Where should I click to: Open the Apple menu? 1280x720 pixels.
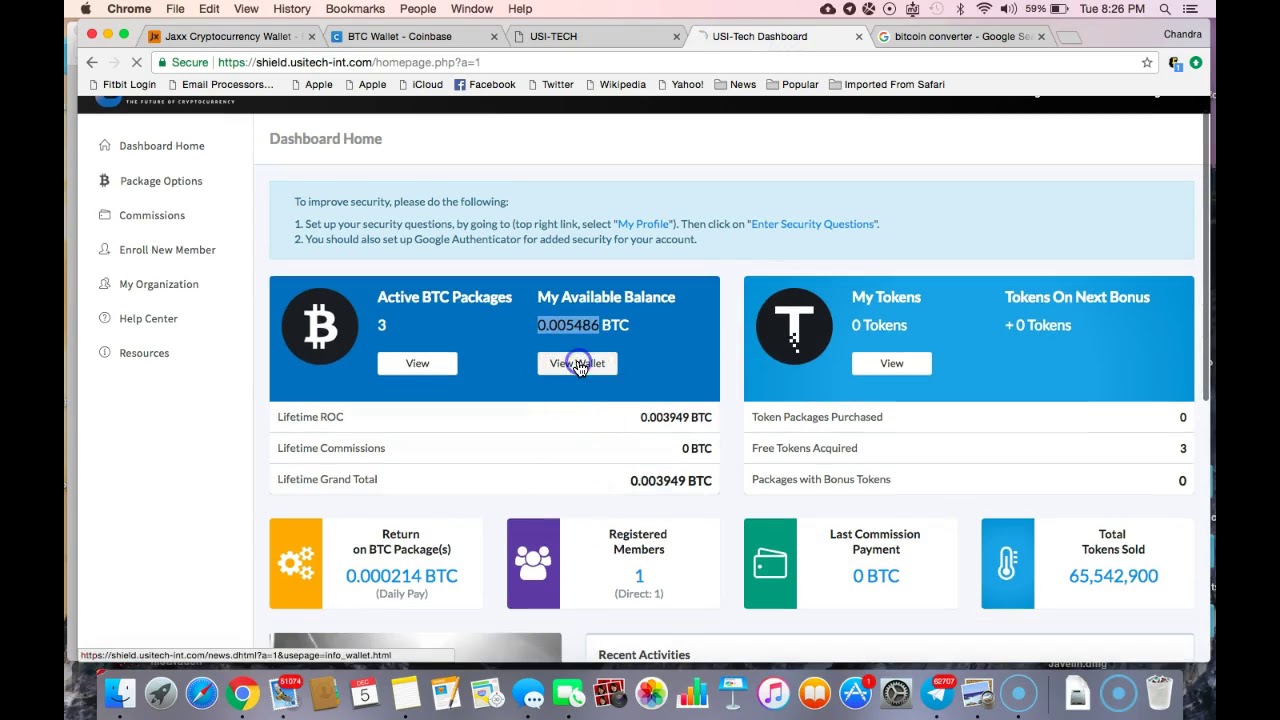[86, 9]
